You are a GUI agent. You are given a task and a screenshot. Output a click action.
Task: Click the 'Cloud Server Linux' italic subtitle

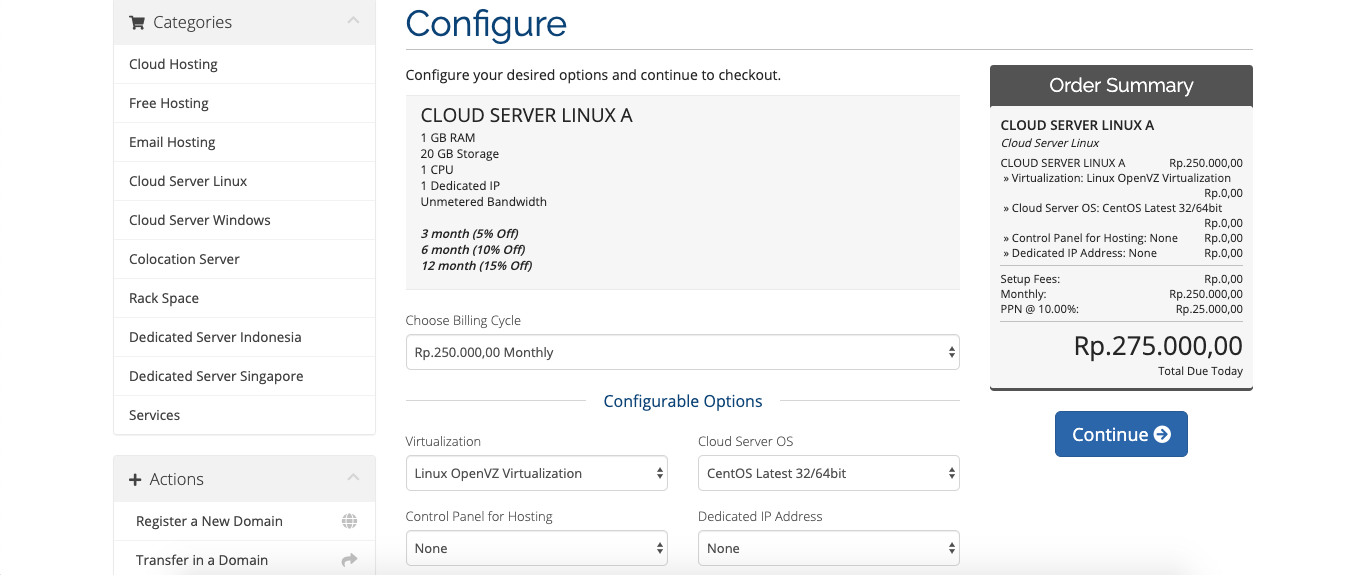click(x=1050, y=143)
